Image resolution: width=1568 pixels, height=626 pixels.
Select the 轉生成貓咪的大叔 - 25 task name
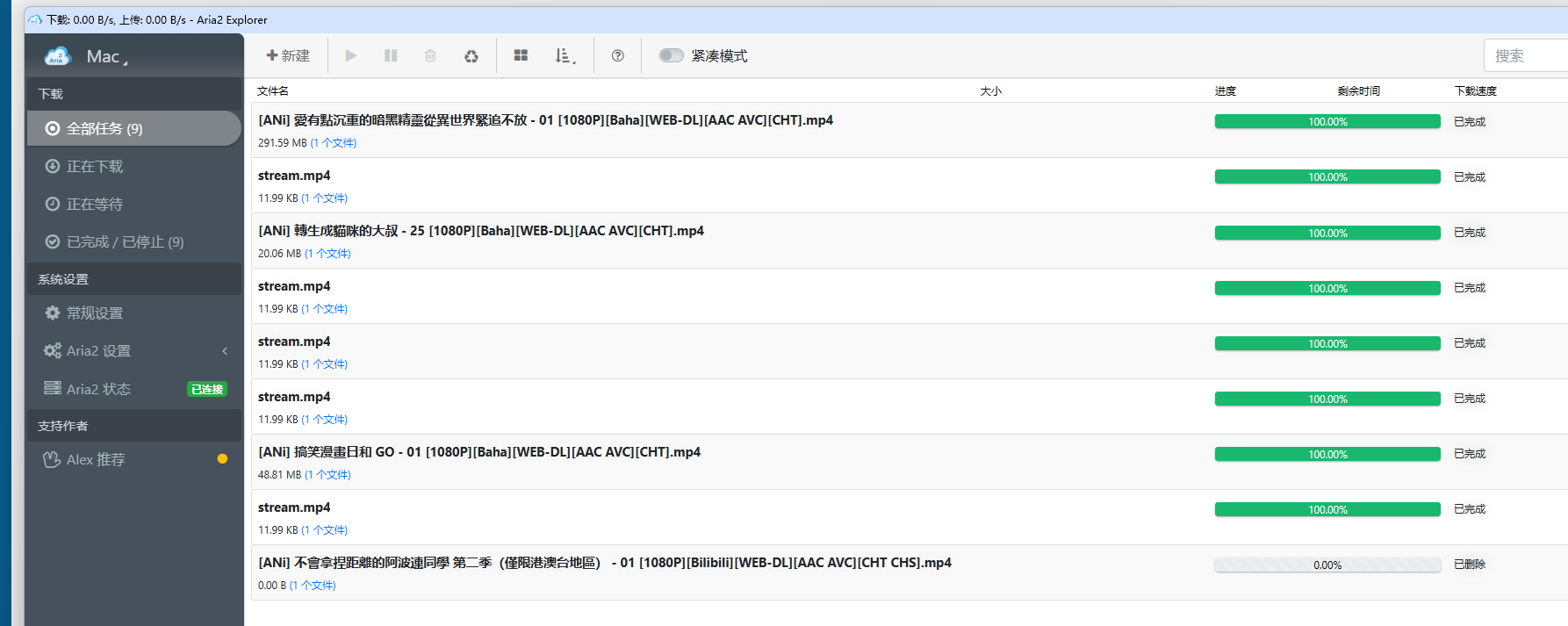(x=481, y=231)
